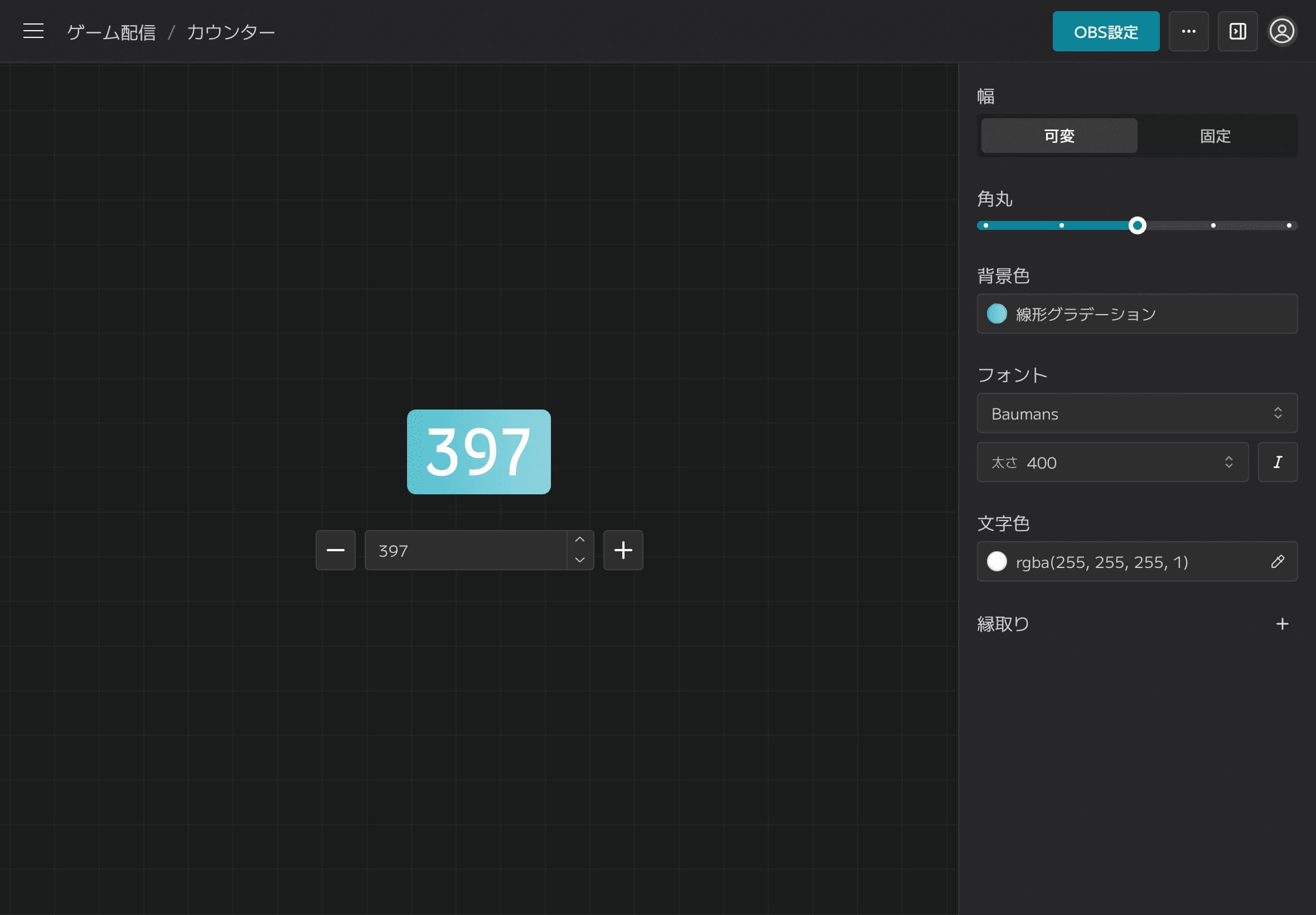Toggle italic font style
The image size is (1316, 915).
pos(1277,462)
